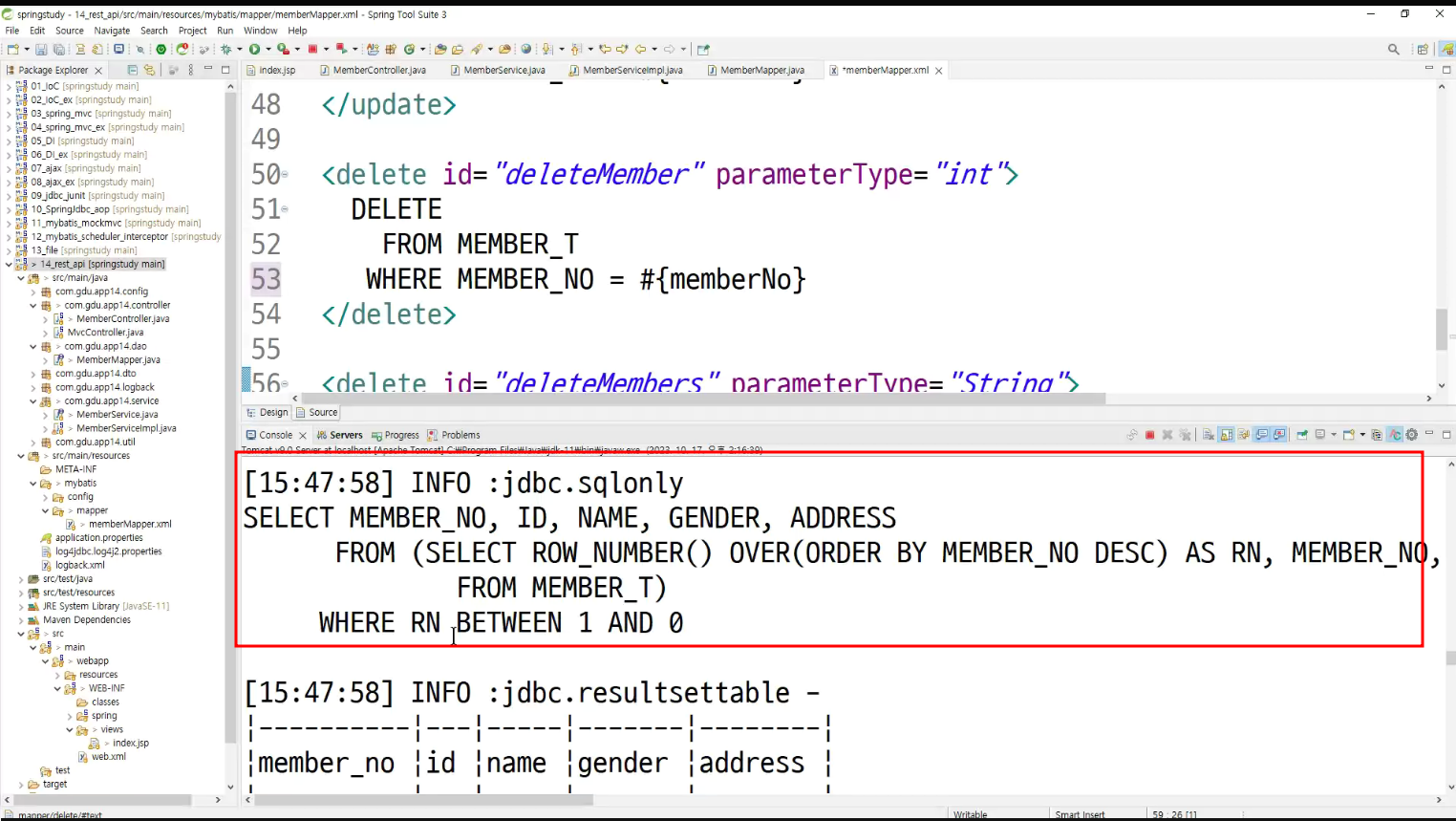Click the Debug bug icon in the toolbar
The height and width of the screenshot is (821, 1456).
click(x=226, y=50)
